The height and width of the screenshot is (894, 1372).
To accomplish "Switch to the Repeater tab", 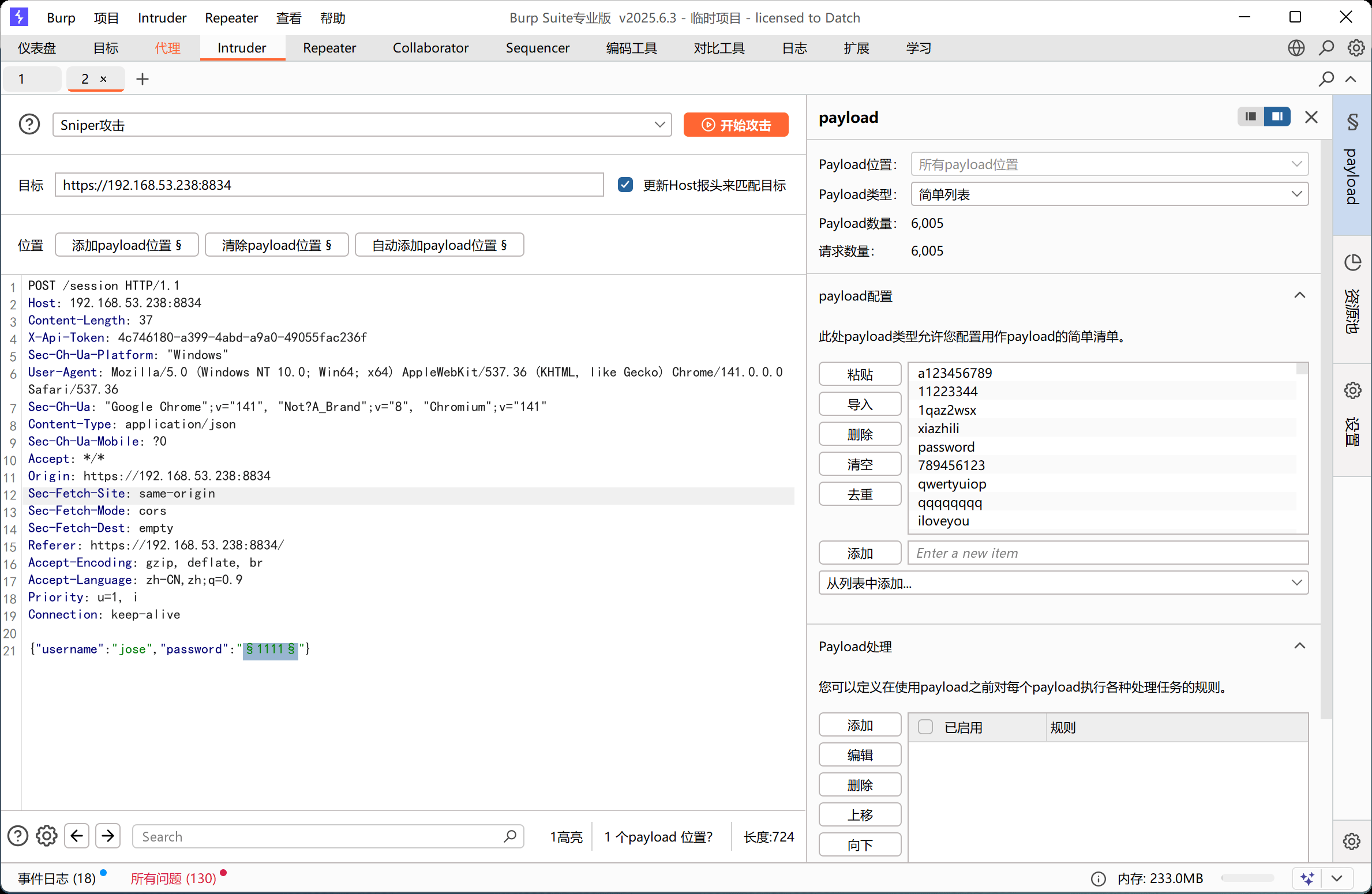I will 329,48.
